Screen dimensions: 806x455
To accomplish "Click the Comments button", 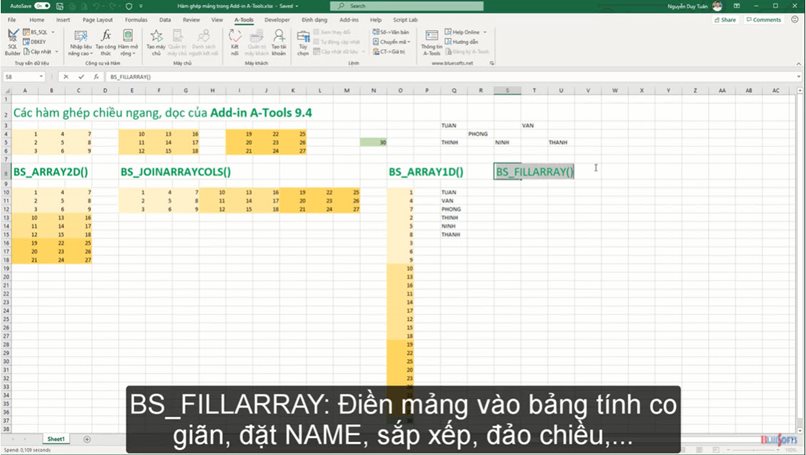I will pos(763,20).
